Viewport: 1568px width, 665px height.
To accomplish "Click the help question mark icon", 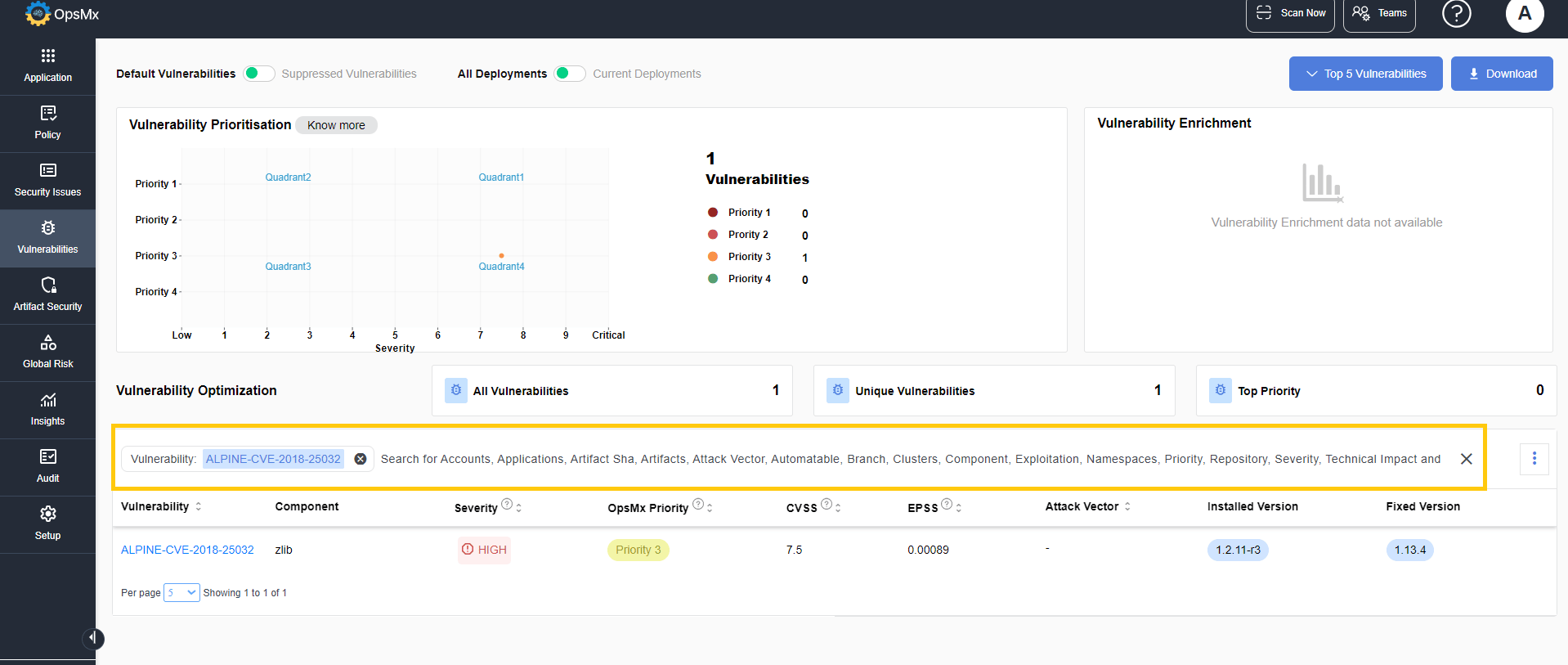I will pyautogui.click(x=1456, y=14).
